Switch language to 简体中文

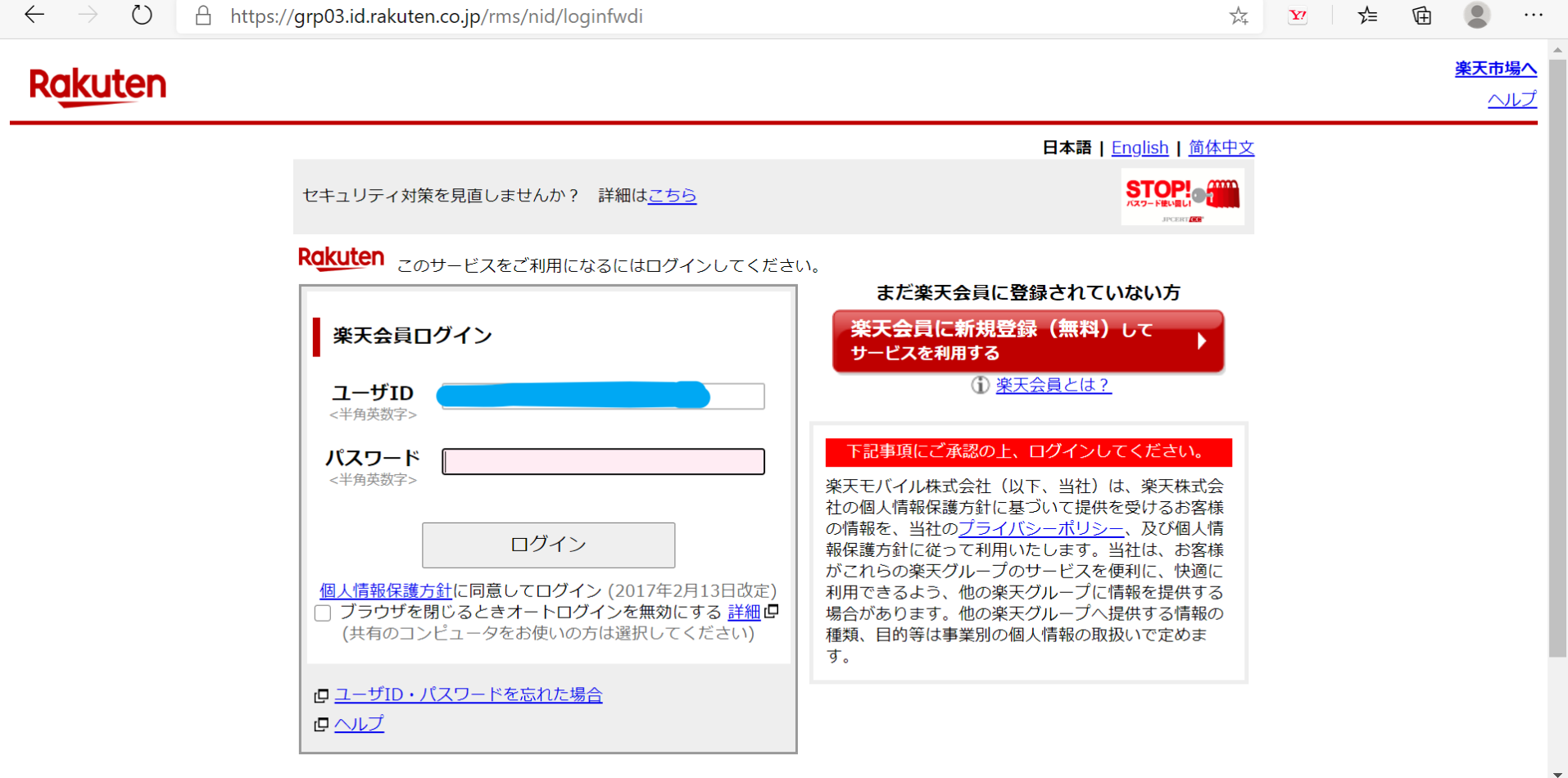point(1221,148)
